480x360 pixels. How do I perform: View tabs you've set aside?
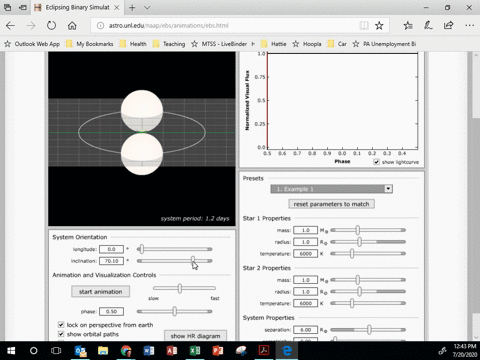7,7
